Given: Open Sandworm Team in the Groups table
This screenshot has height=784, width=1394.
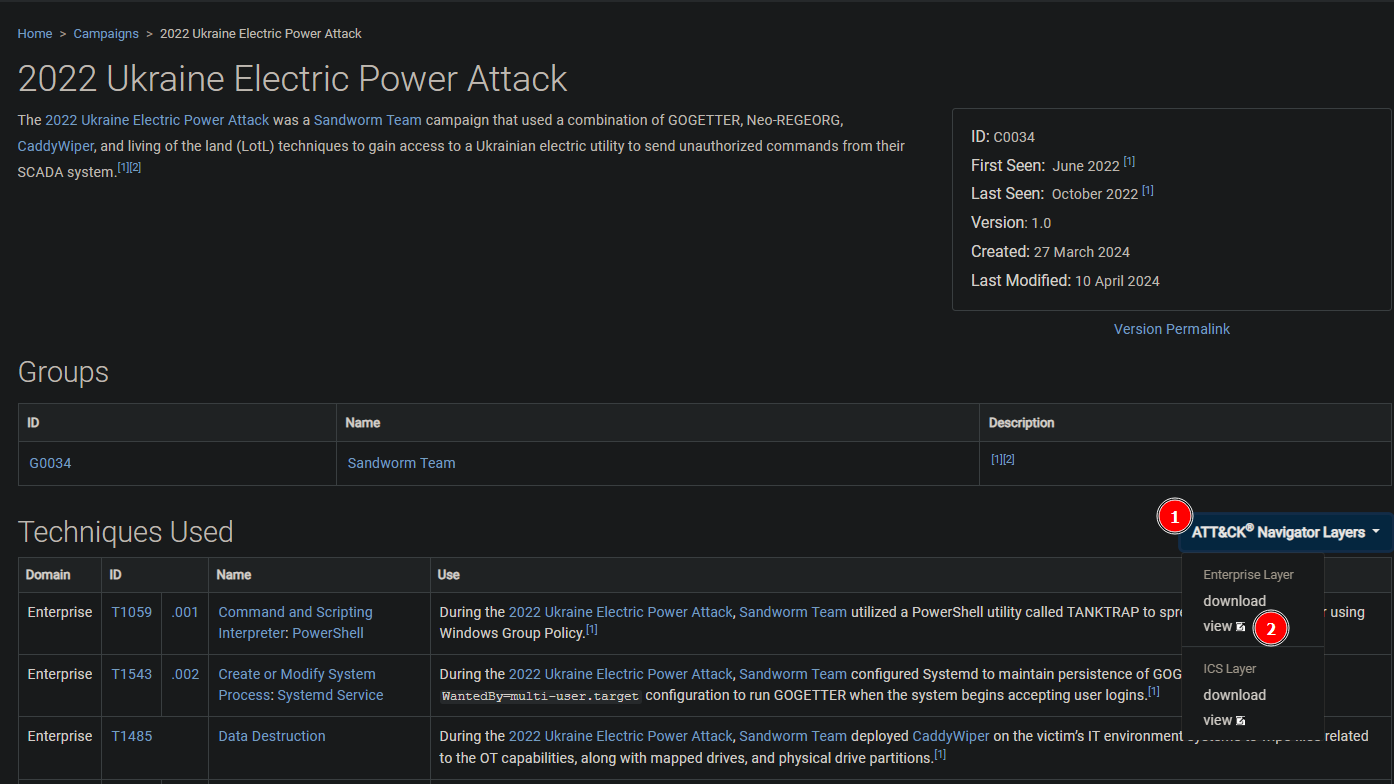Looking at the screenshot, I should 401,463.
